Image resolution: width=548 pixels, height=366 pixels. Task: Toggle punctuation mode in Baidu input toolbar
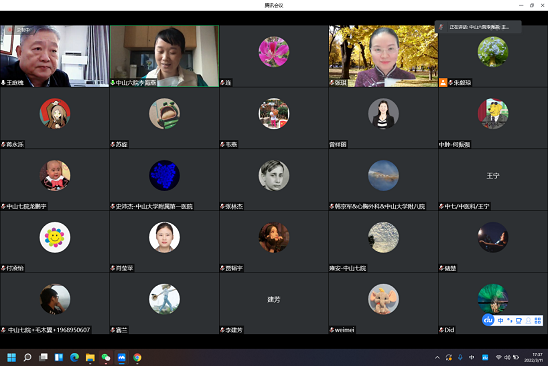(510, 320)
